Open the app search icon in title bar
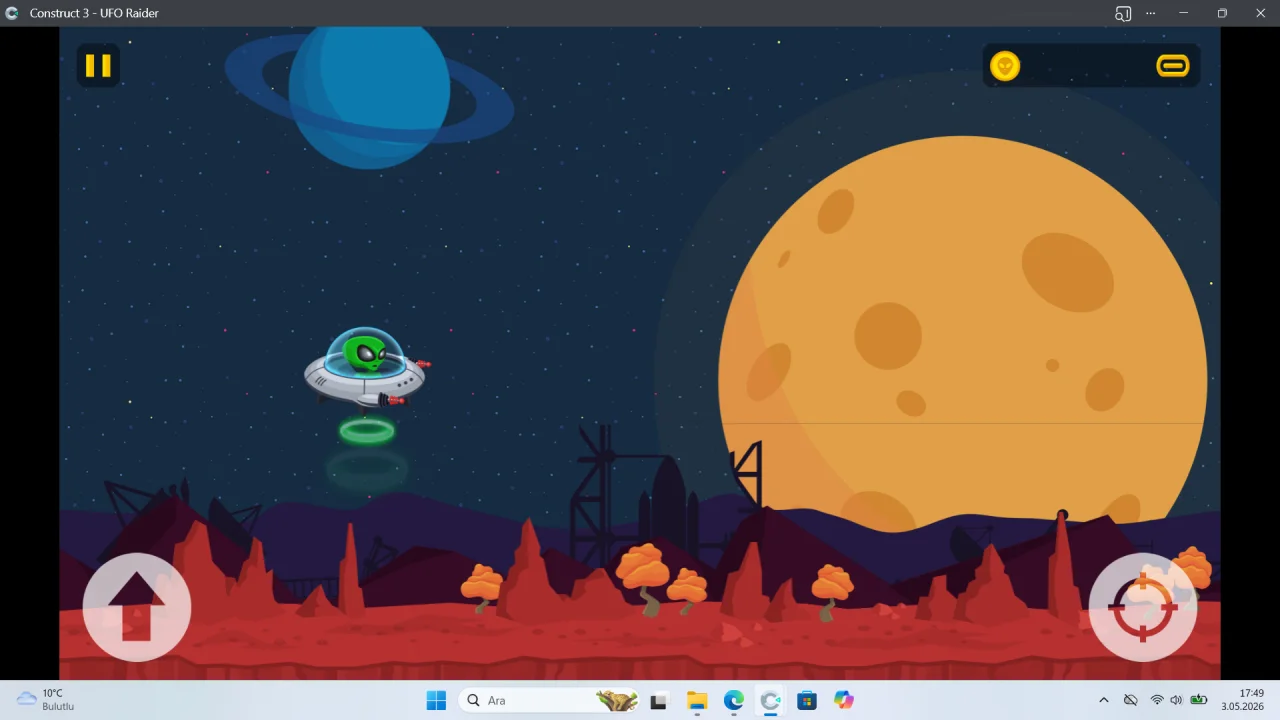 [1123, 13]
